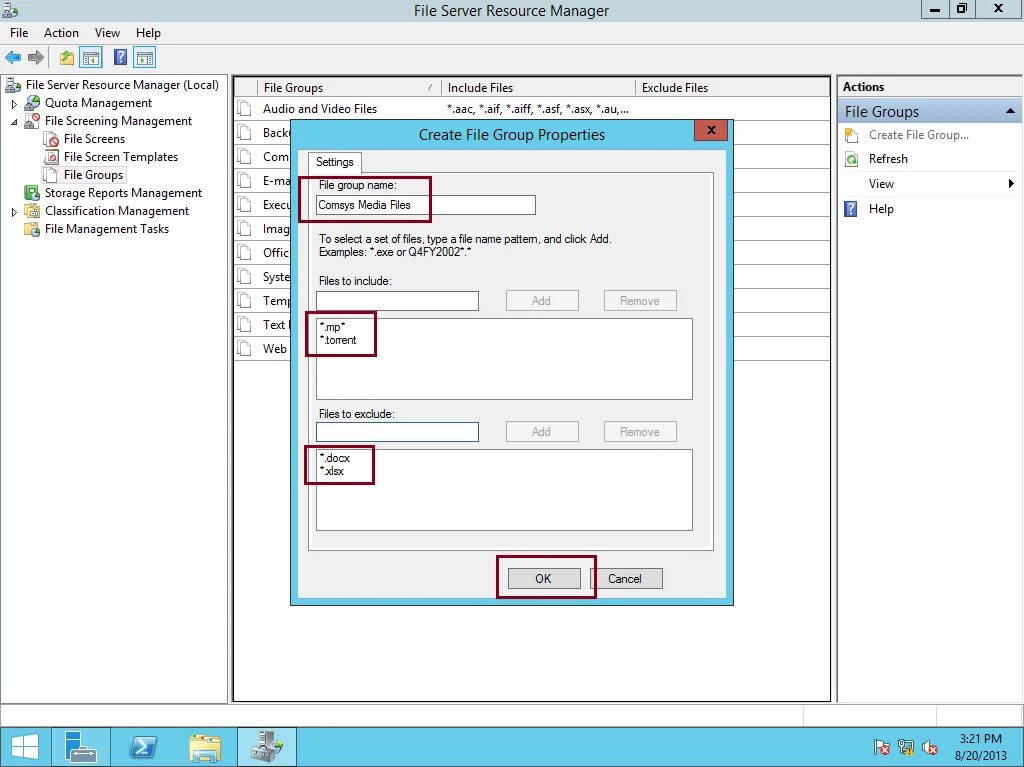Click Remove next to Files to exclude

click(x=640, y=432)
